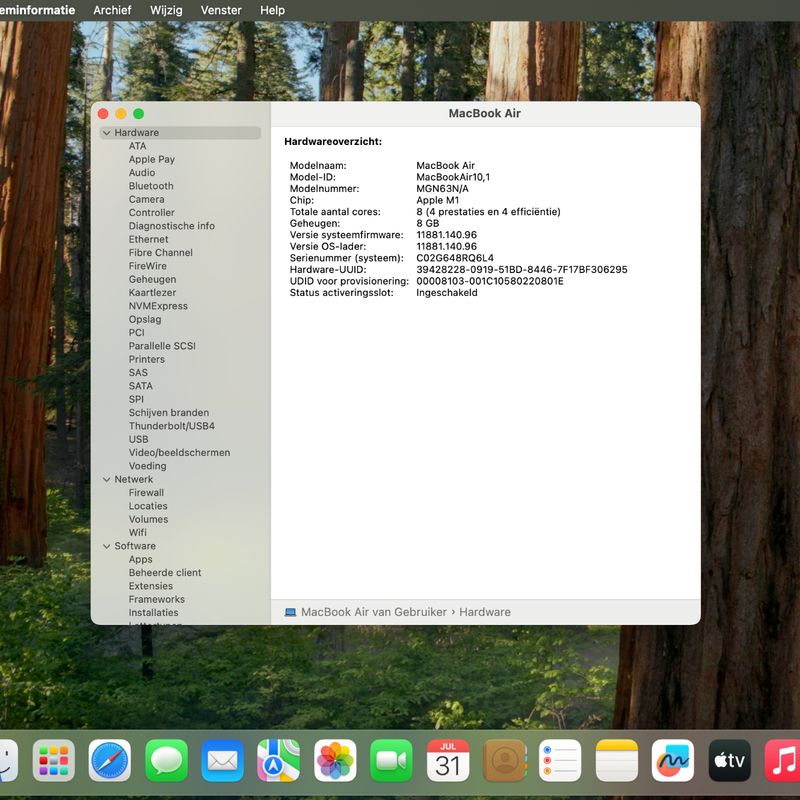Zoom the window with green button
The height and width of the screenshot is (800, 800).
(139, 114)
